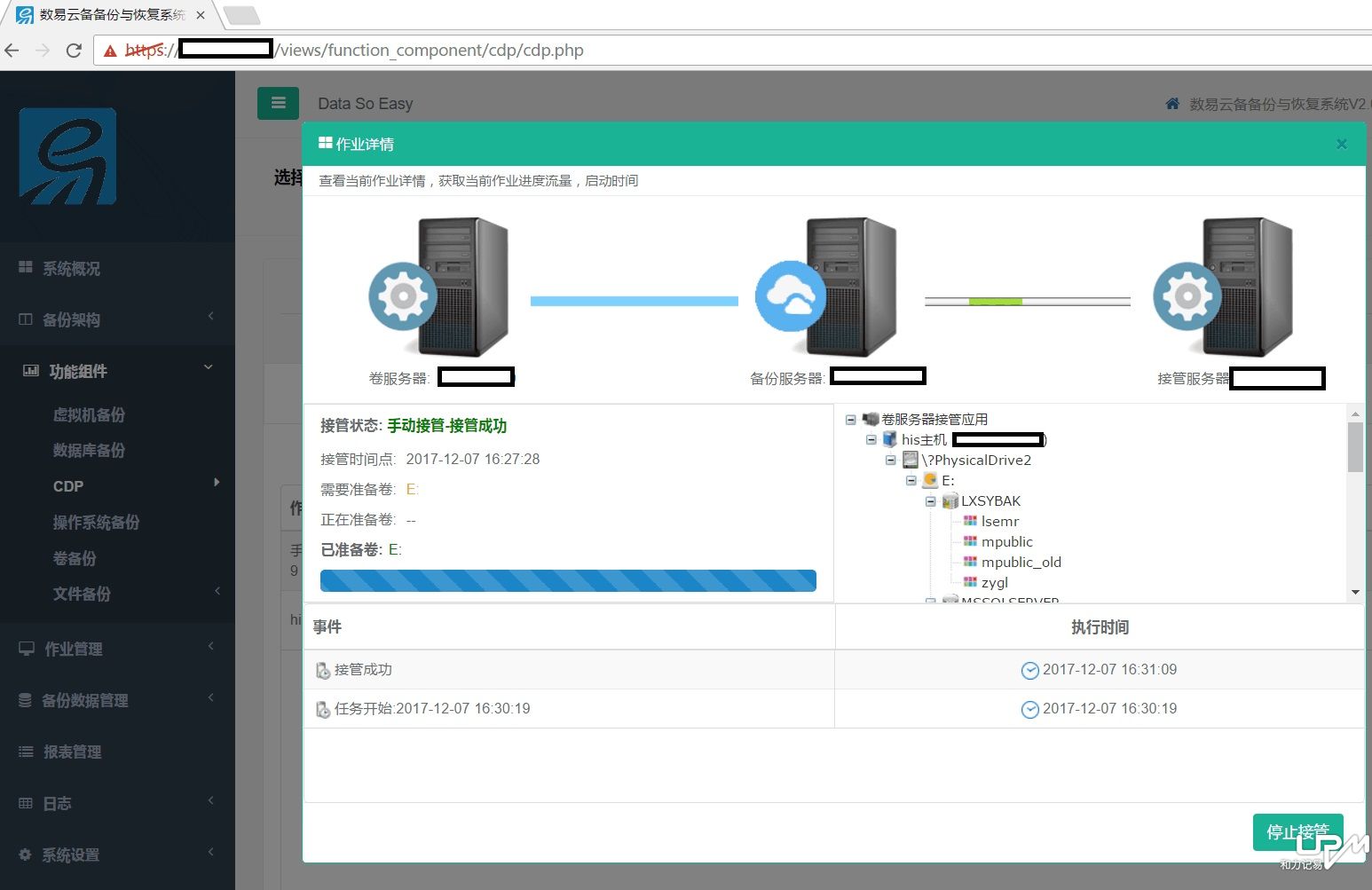
Task: Open the 数据库备份 submenu item
Action: [89, 450]
